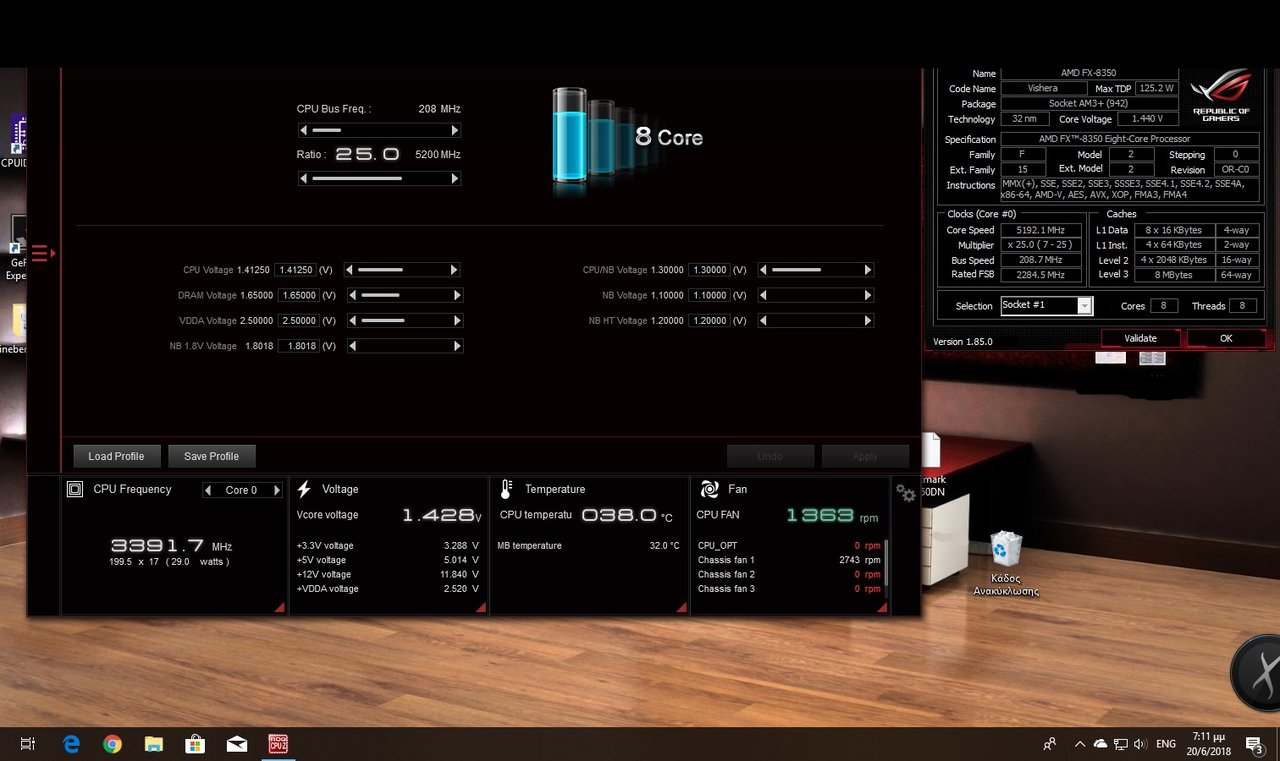Click the Republic of Gamers logo in CPU-Z
Image resolution: width=1280 pixels, height=761 pixels.
click(1220, 96)
